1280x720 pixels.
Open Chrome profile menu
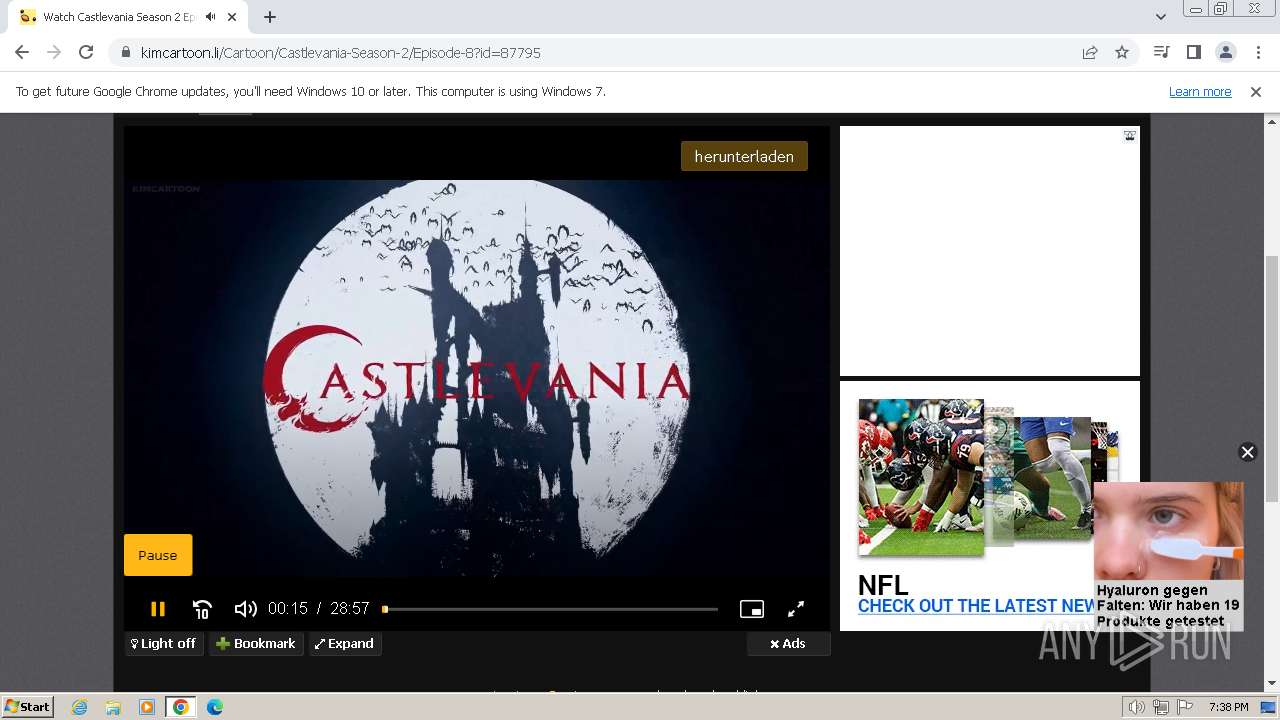point(1225,53)
